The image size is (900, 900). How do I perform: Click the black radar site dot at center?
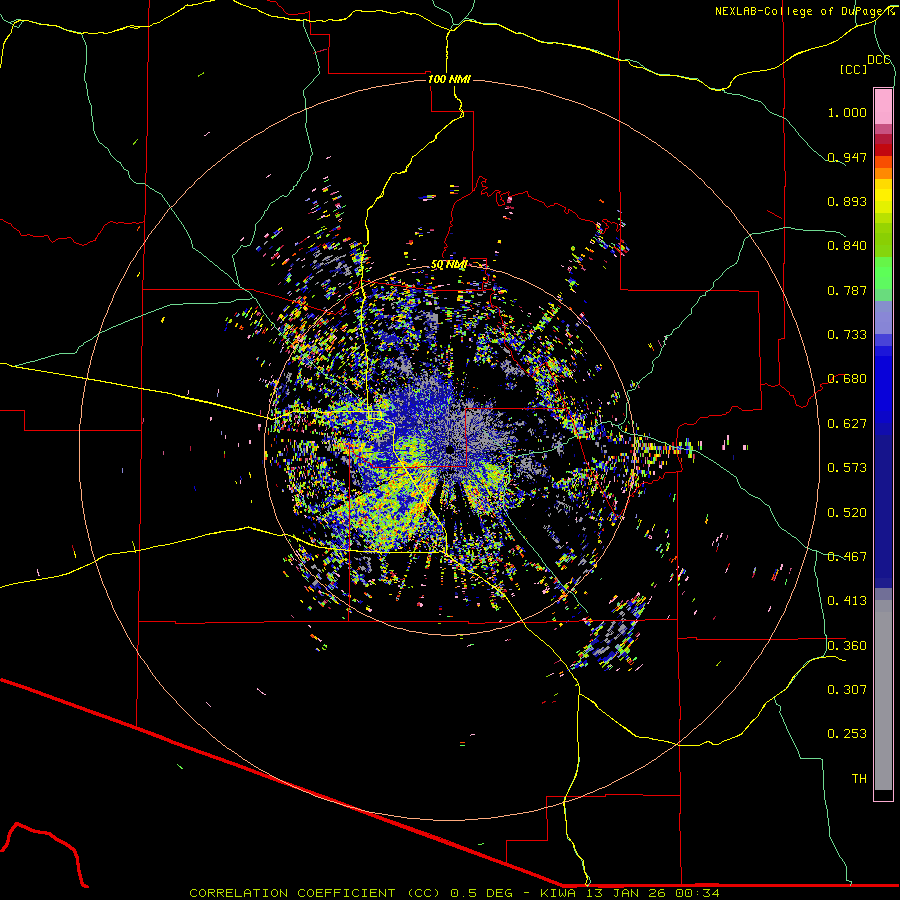coord(449,450)
